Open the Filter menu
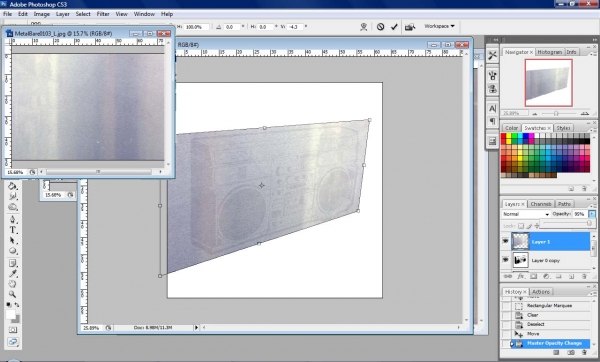The height and width of the screenshot is (362, 600). click(x=103, y=14)
